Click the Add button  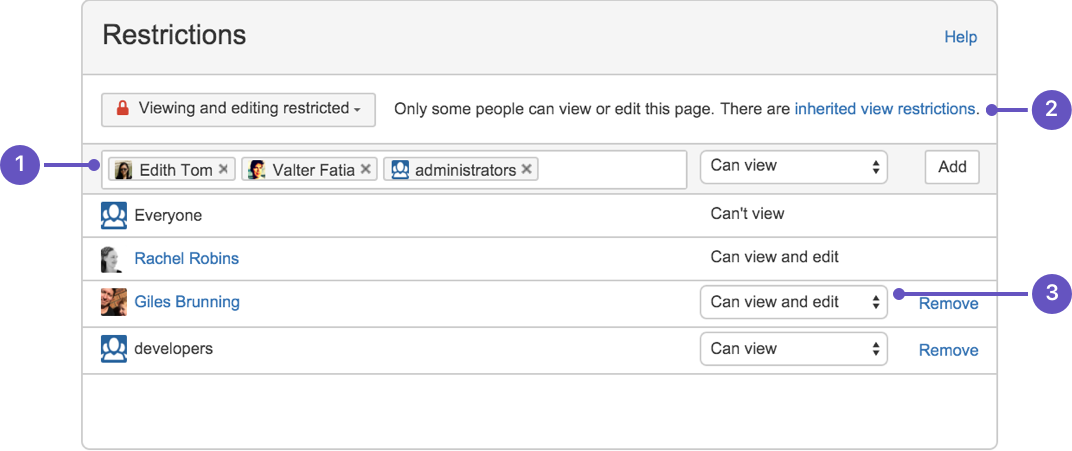[x=952, y=167]
